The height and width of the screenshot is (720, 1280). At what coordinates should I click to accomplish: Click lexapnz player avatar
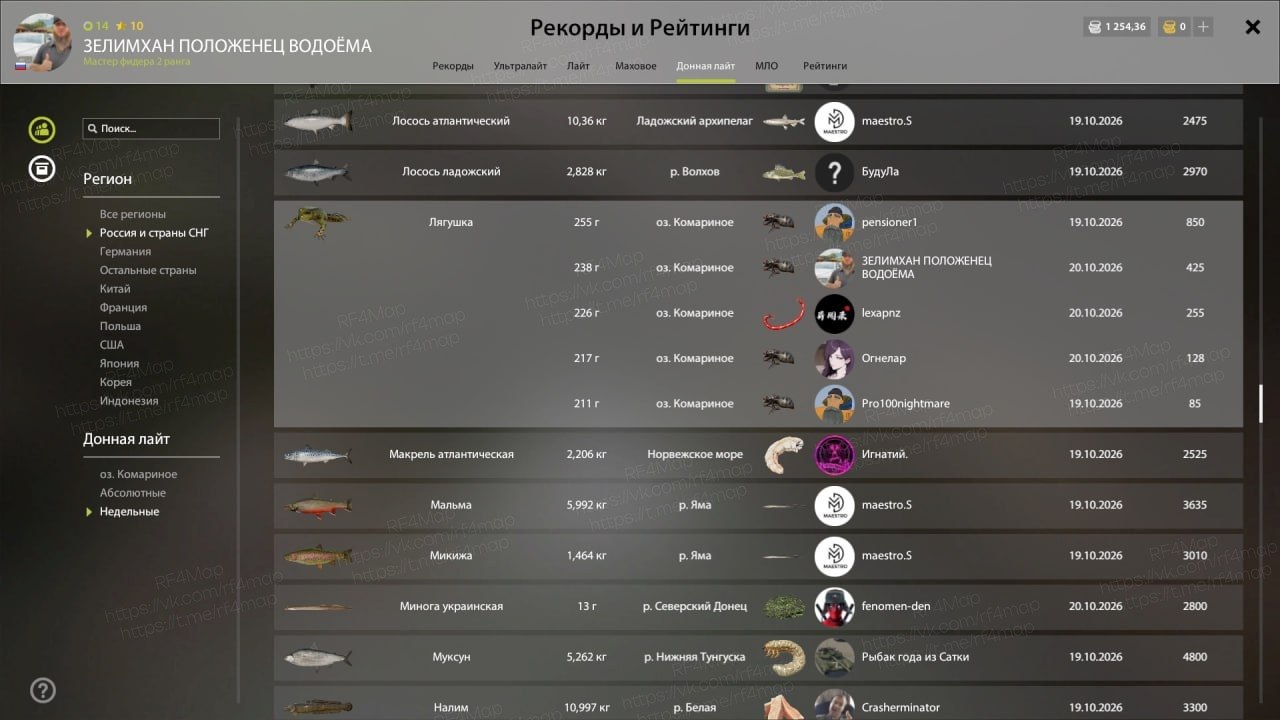[x=834, y=313]
